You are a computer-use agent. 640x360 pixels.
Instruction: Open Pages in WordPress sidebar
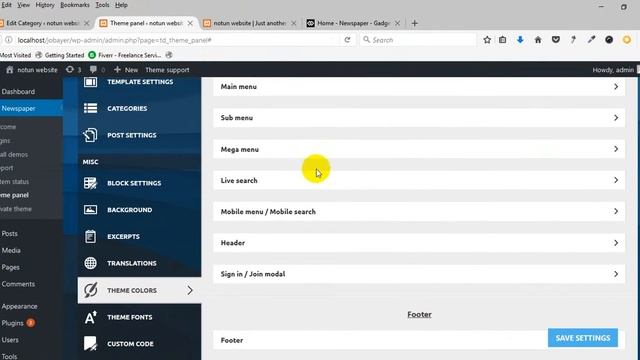pyautogui.click(x=11, y=267)
